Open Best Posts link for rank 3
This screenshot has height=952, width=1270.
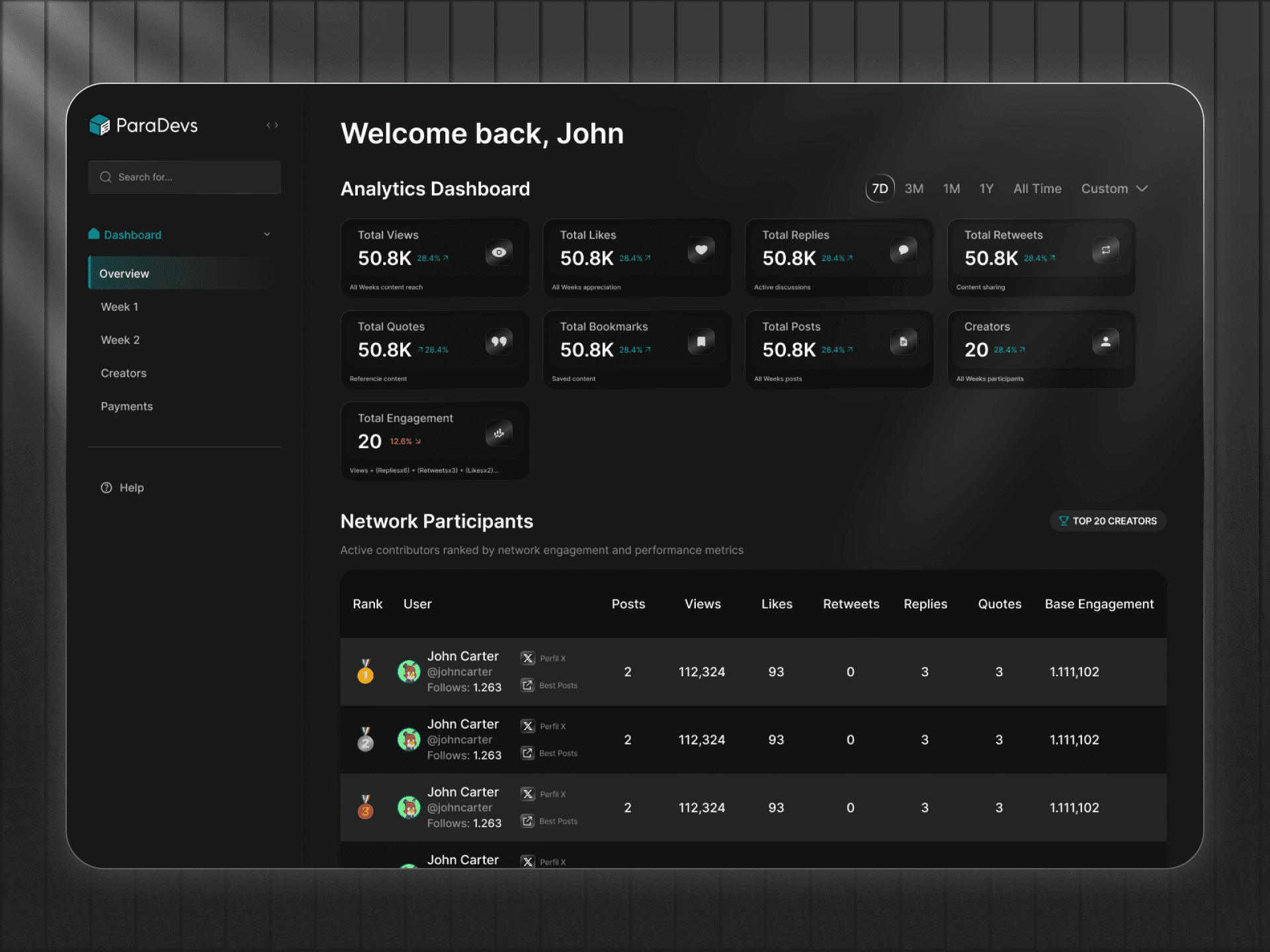click(558, 821)
